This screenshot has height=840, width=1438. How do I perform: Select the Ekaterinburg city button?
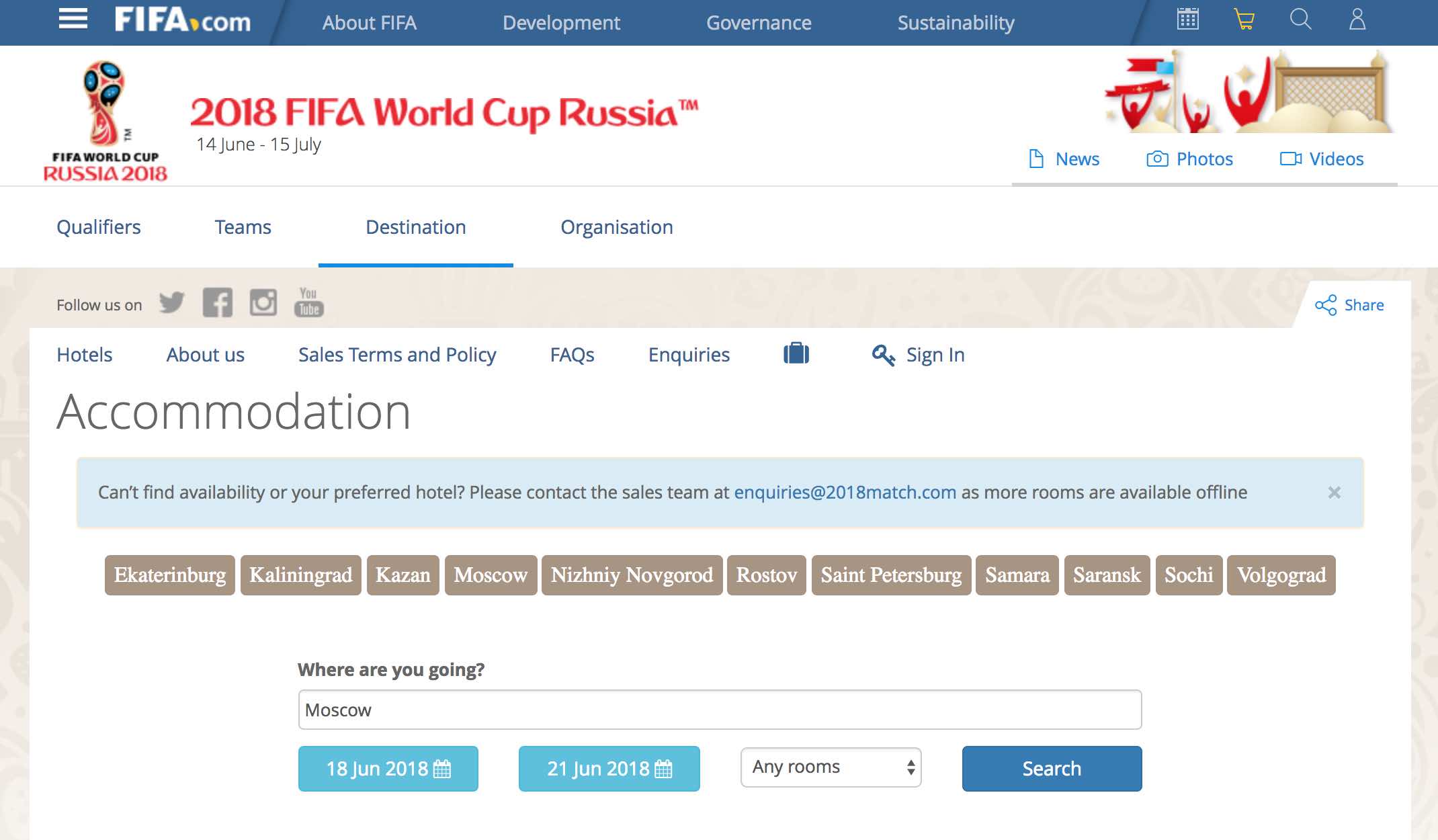(x=170, y=575)
